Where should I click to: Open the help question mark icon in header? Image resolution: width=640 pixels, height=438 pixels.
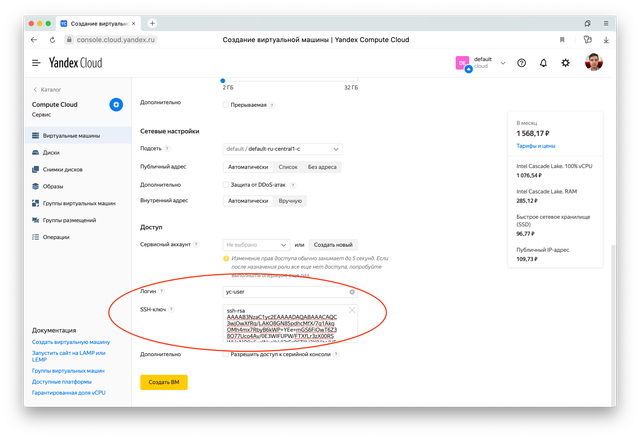521,63
